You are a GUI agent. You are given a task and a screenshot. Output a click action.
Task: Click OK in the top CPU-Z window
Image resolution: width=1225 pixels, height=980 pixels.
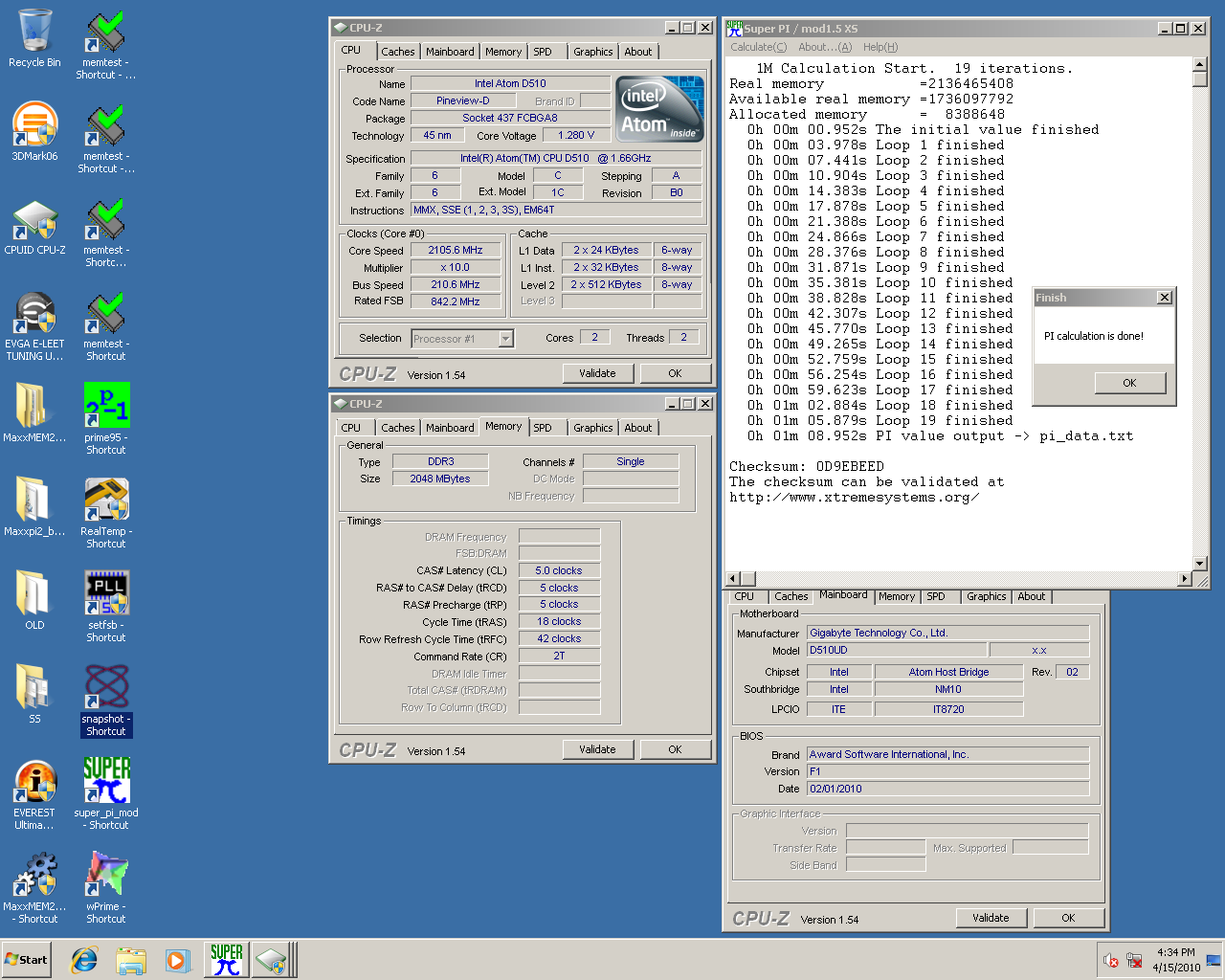point(675,373)
